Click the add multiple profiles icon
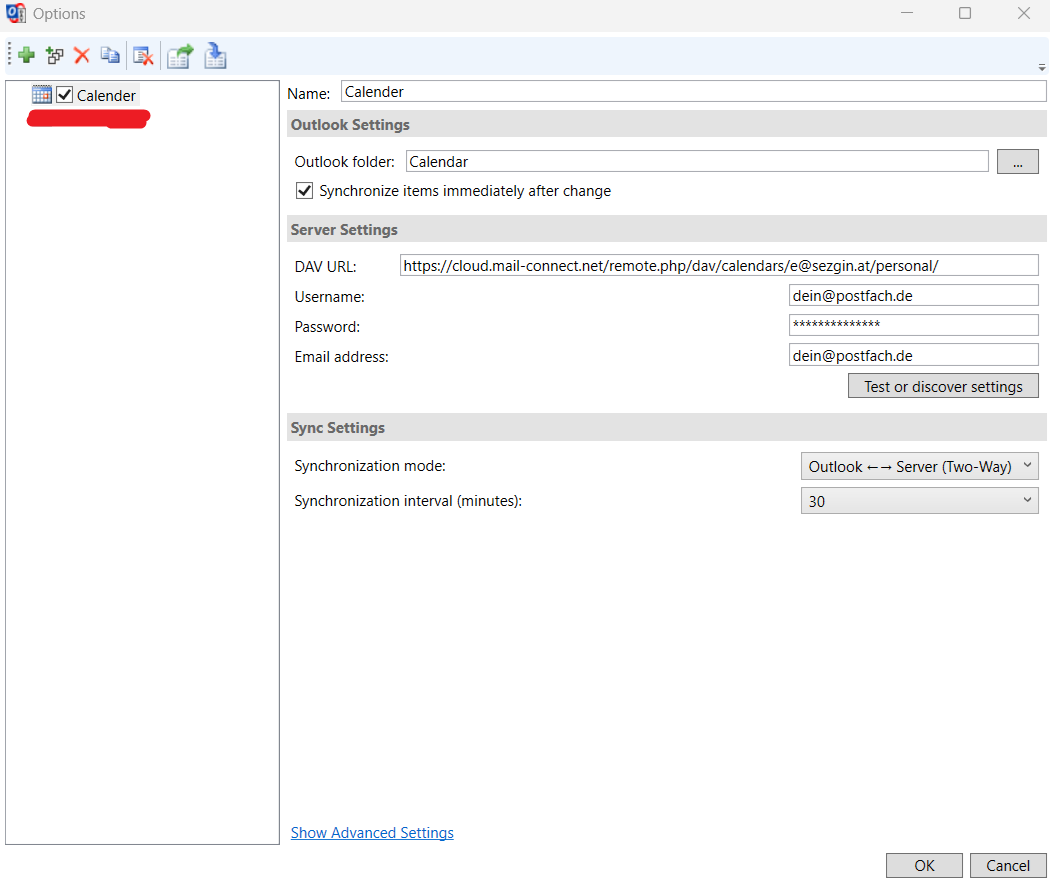1050x880 pixels. point(55,56)
